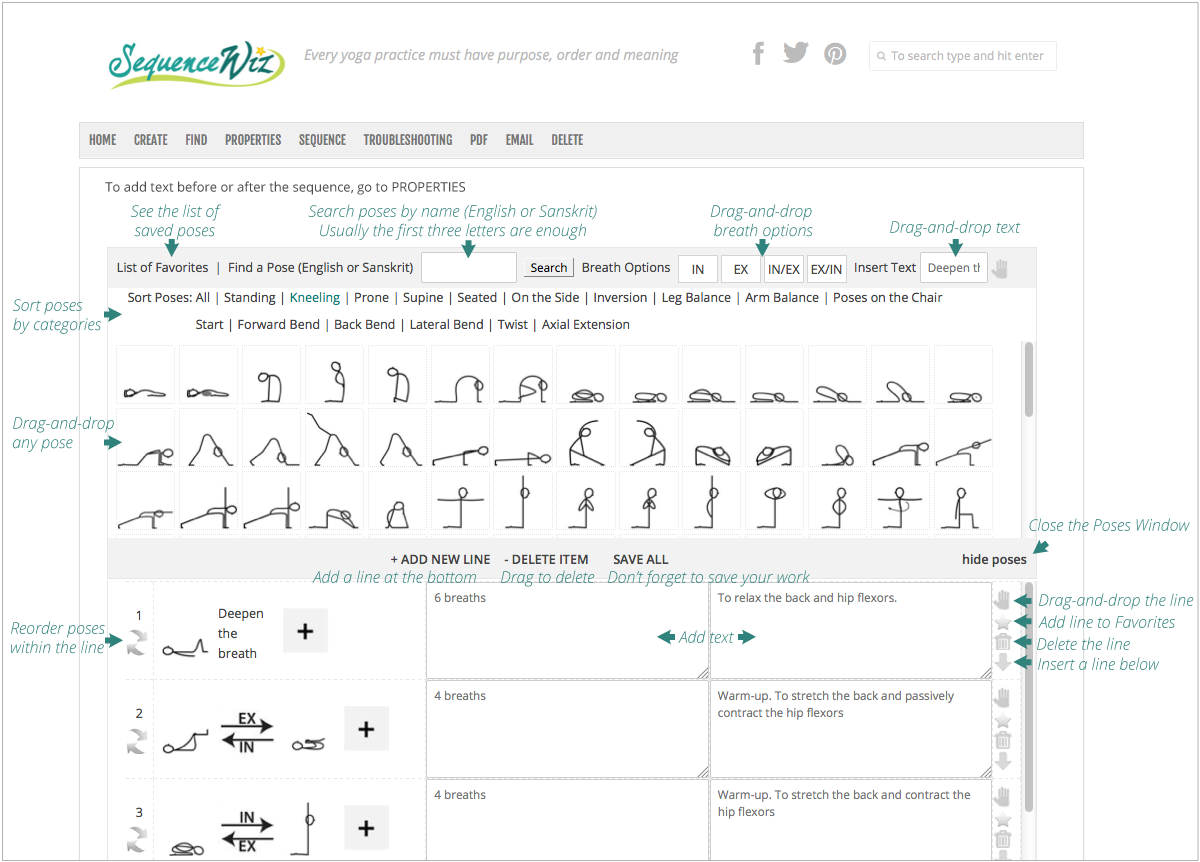The height and width of the screenshot is (862, 1200).
Task: Click SAVE ALL
Action: point(641,559)
